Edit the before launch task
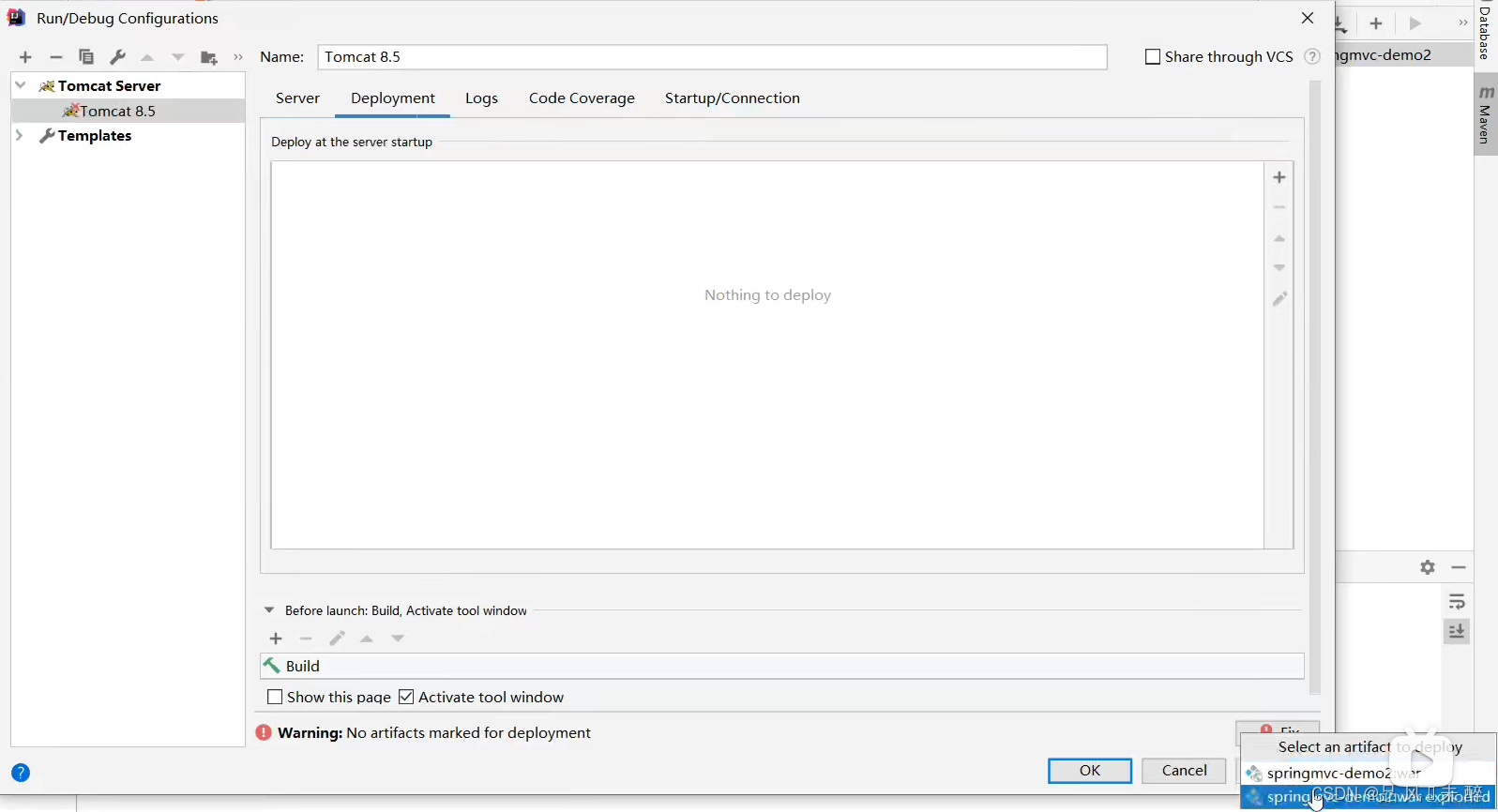The image size is (1498, 812). 337,639
